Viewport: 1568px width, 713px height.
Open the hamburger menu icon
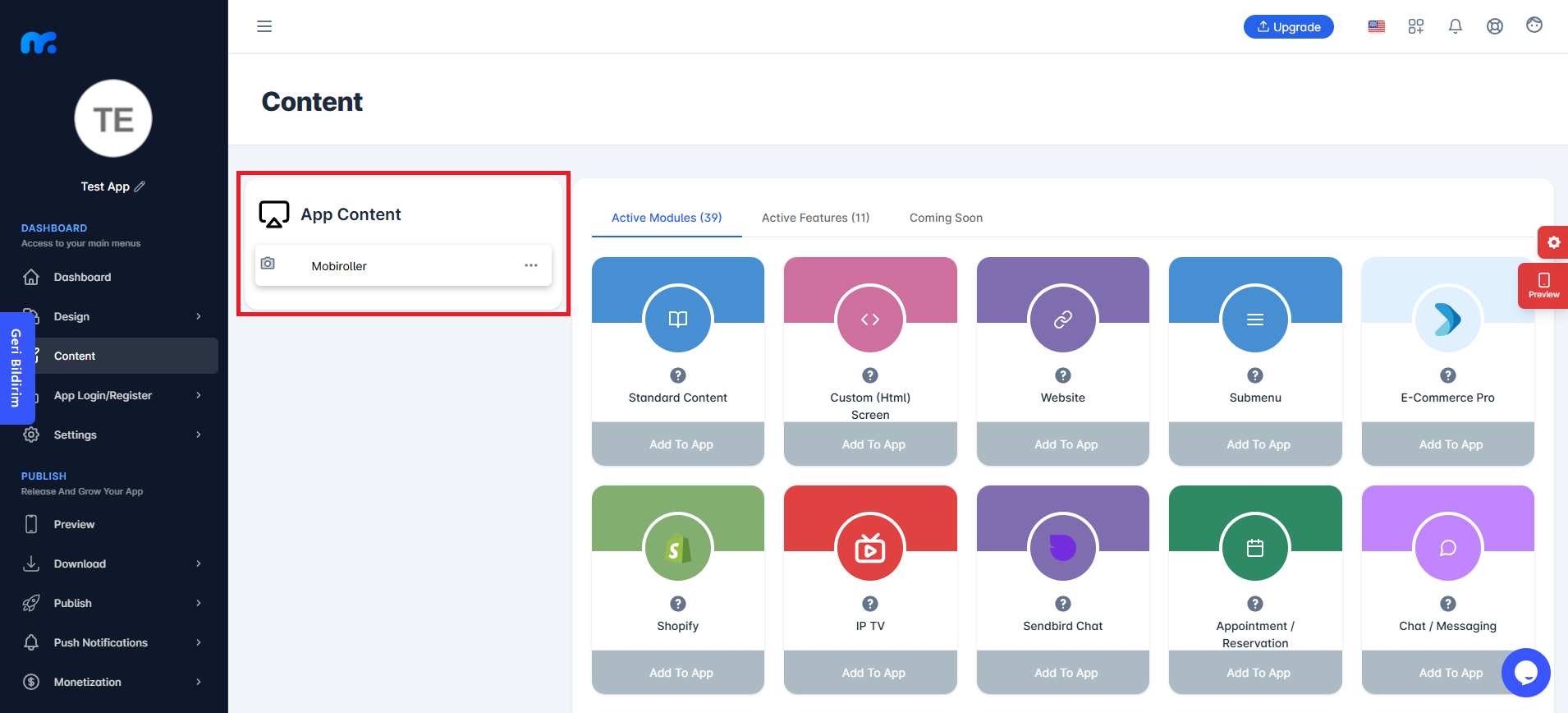(x=264, y=26)
